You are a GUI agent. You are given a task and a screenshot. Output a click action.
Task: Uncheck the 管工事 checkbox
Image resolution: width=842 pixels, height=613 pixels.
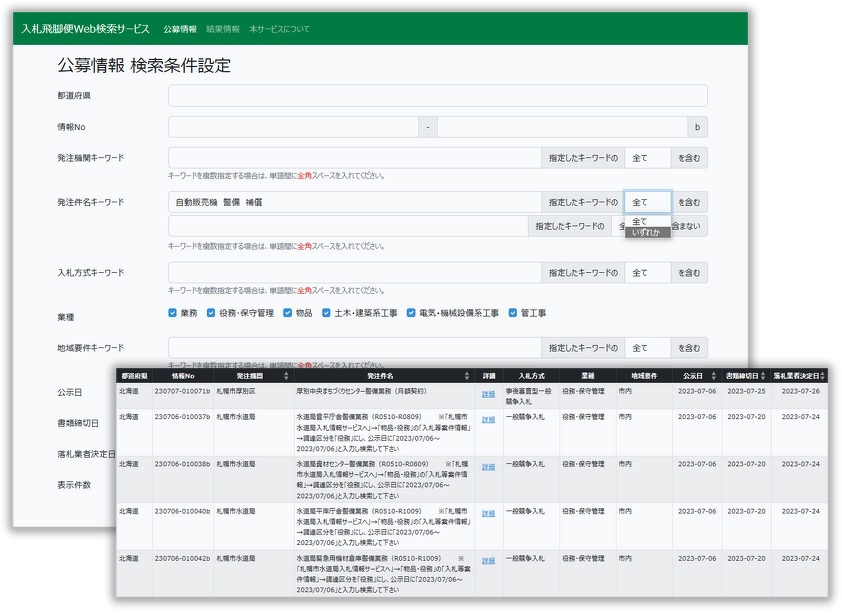coord(513,313)
